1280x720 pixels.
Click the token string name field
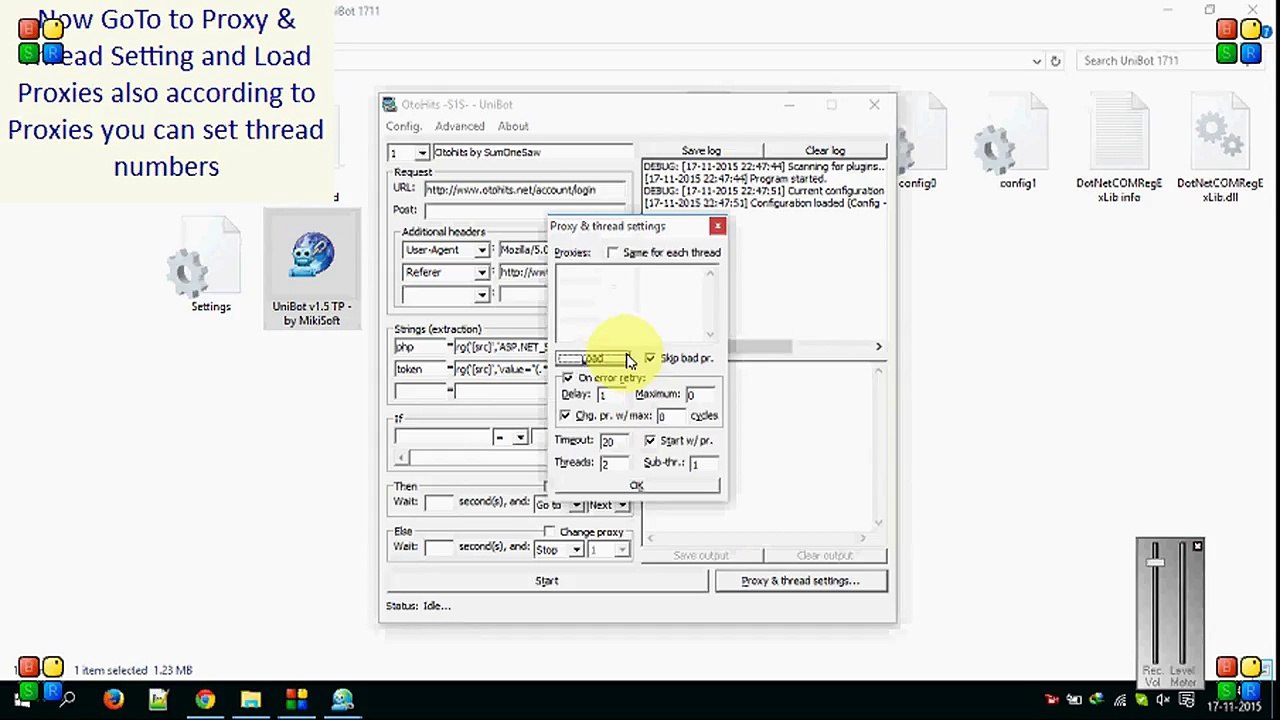421,369
